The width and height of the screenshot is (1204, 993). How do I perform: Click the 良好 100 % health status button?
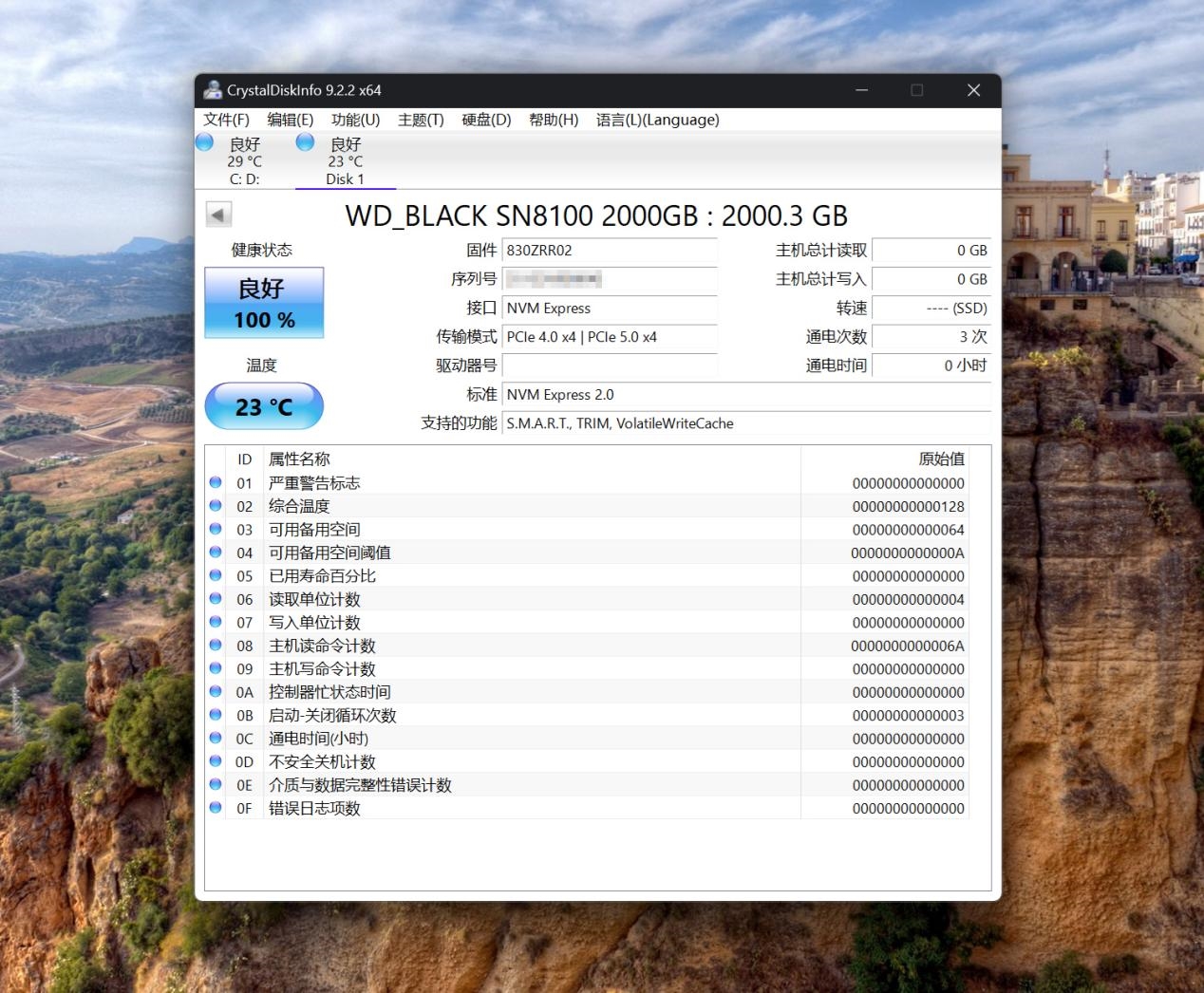[x=264, y=303]
